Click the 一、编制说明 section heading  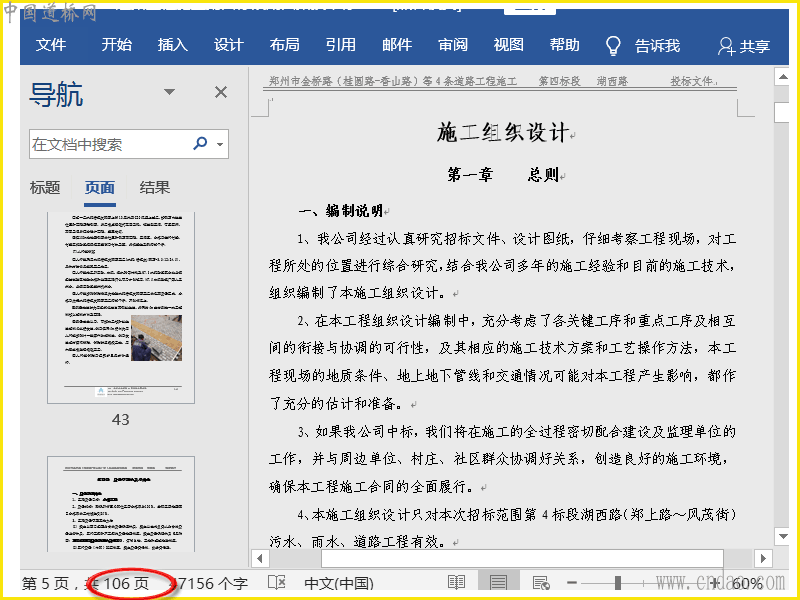pyautogui.click(x=341, y=211)
